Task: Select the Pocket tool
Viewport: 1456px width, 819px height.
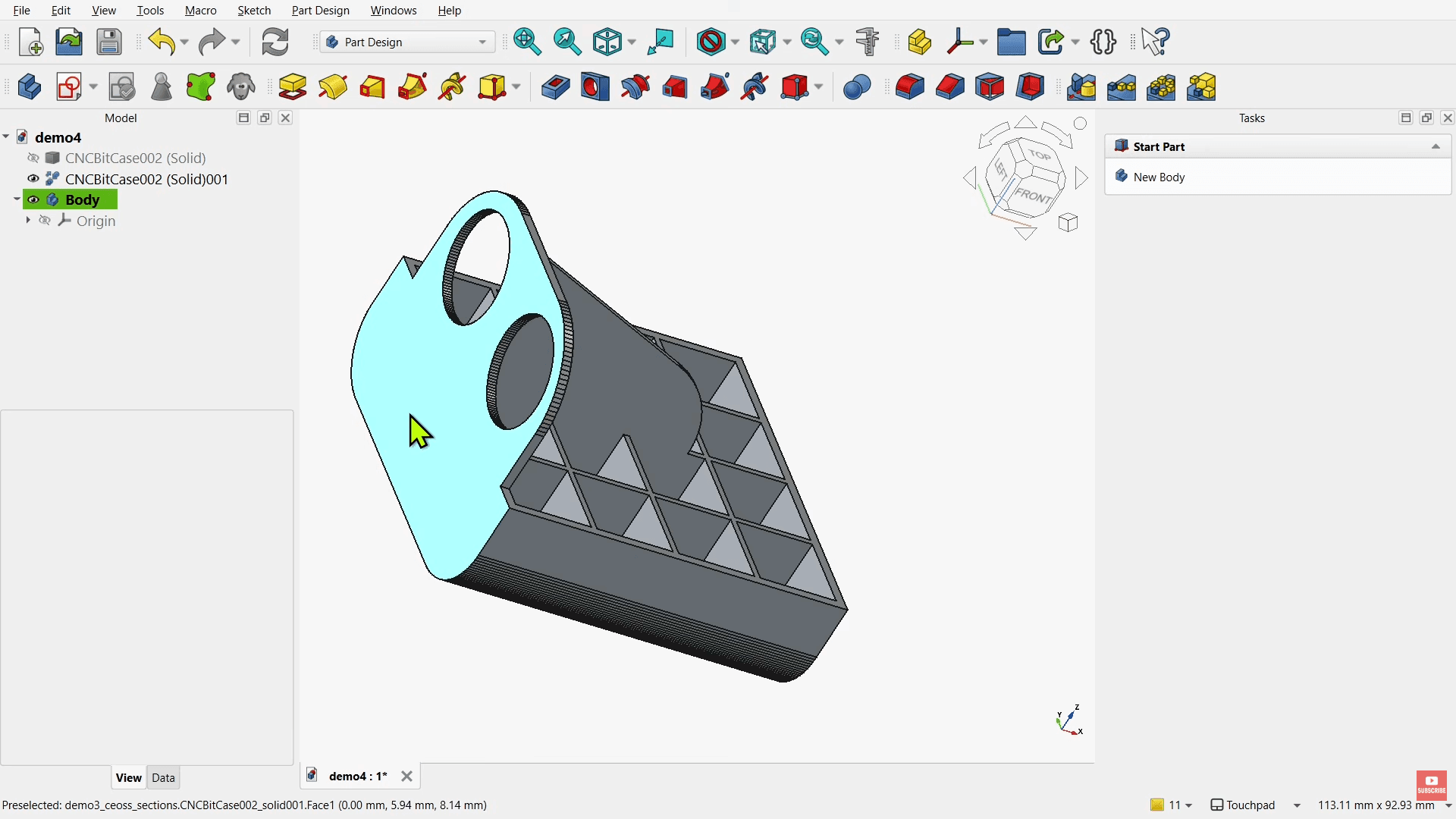Action: 555,86
